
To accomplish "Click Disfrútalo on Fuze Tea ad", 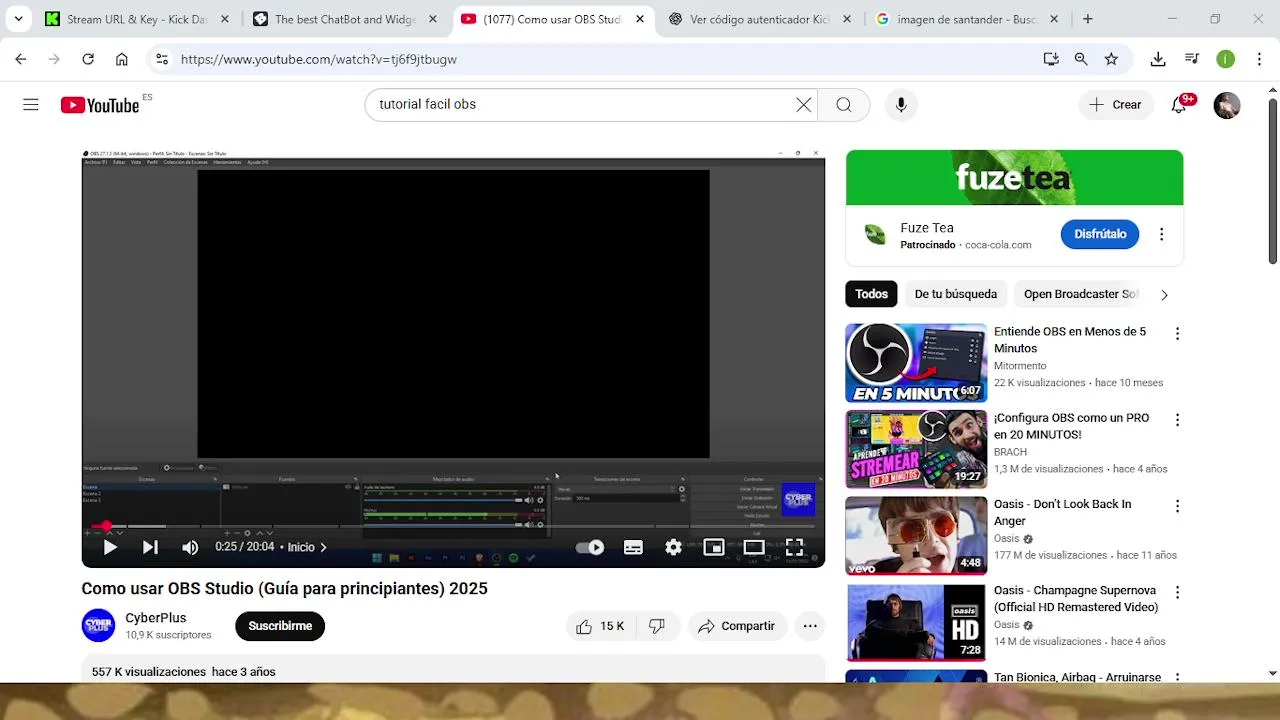I will coord(1100,234).
